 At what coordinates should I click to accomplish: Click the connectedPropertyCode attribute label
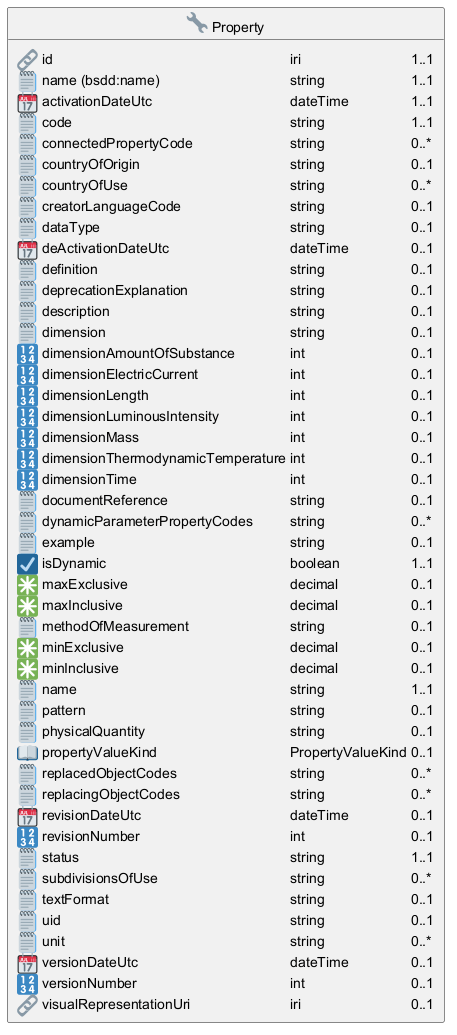click(117, 144)
